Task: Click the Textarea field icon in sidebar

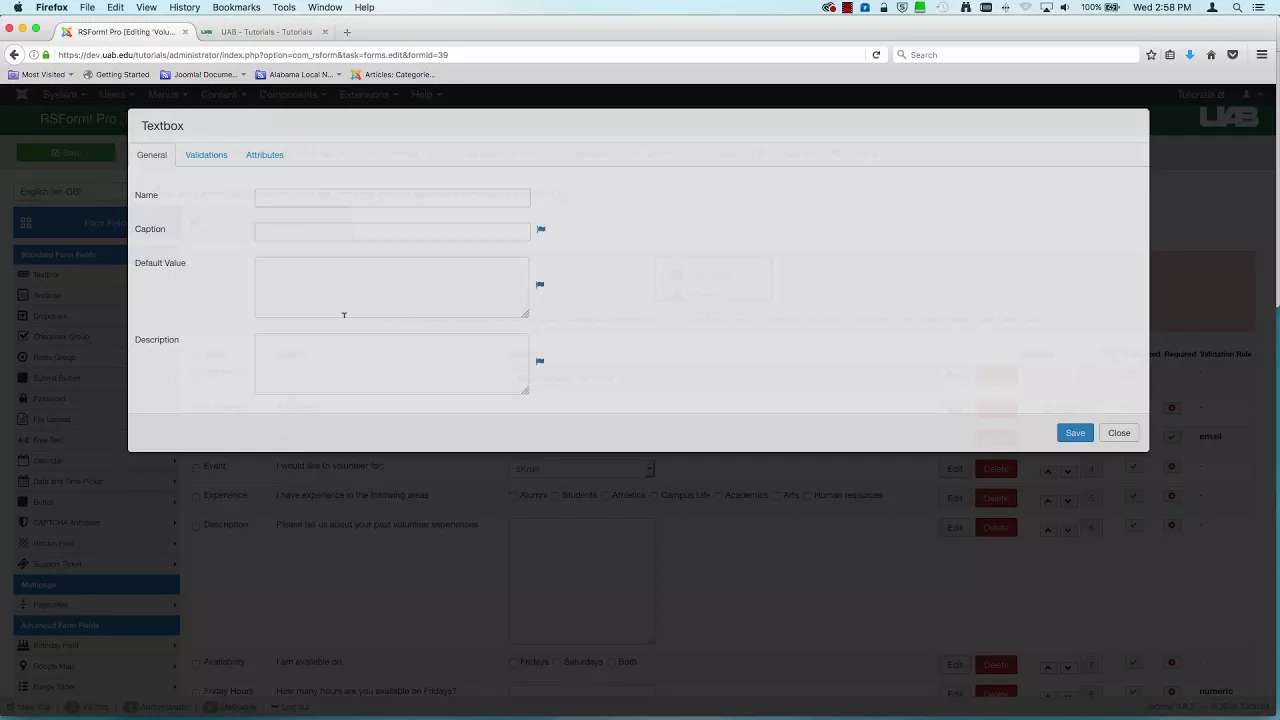Action: point(23,295)
